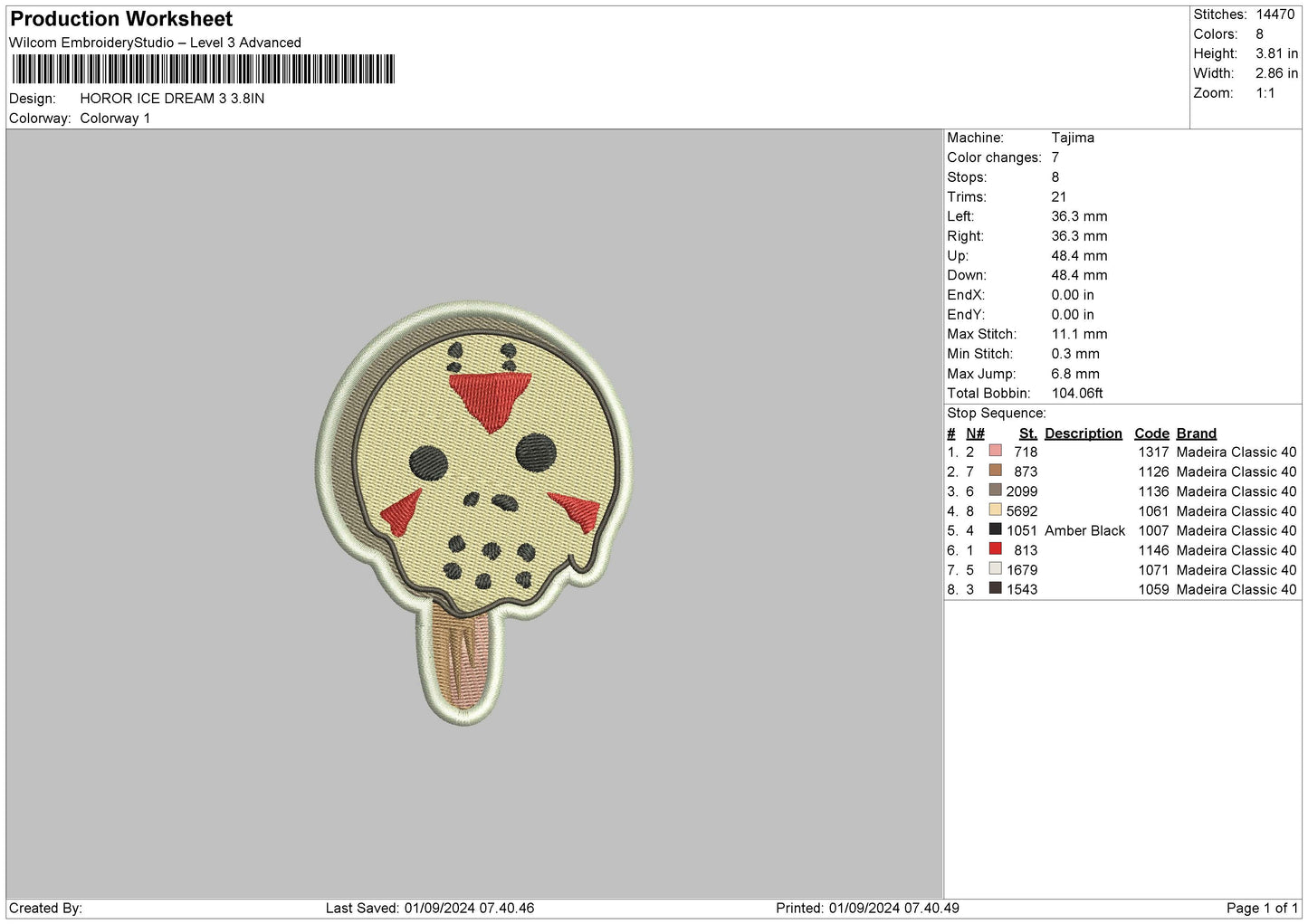Screen dimensions: 1308x924
Task: Click the Color changes value '7'
Action: (1055, 157)
